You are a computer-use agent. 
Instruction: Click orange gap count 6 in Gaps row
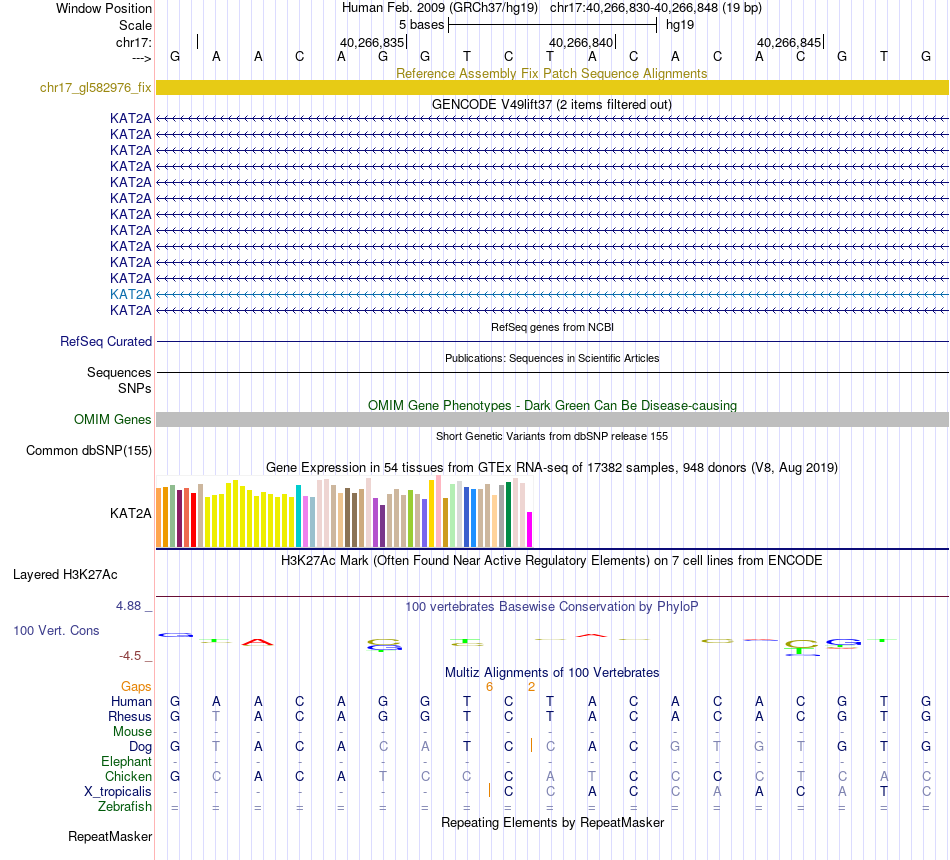[x=490, y=687]
